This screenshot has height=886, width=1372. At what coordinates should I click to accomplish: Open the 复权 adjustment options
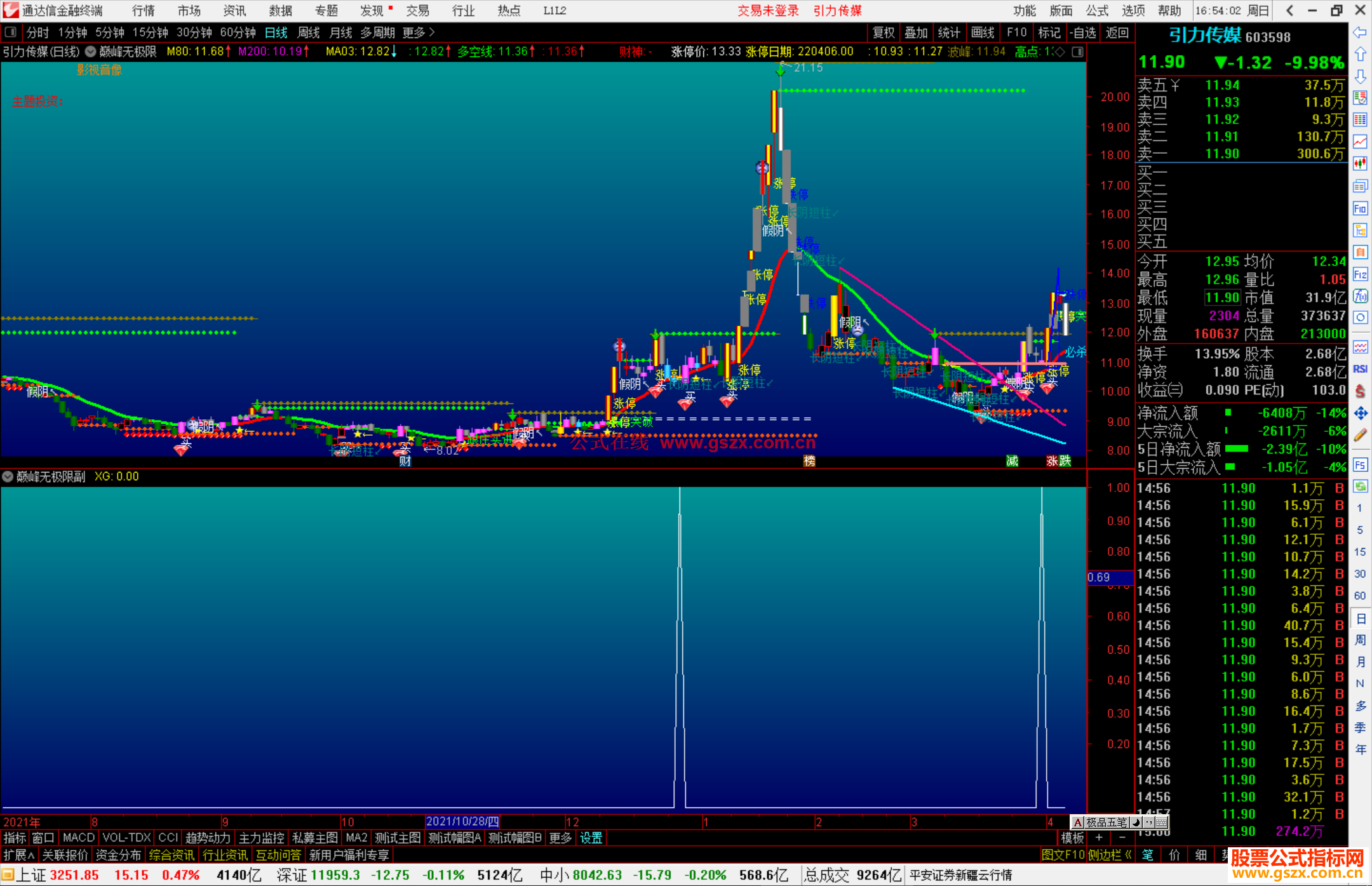[884, 32]
